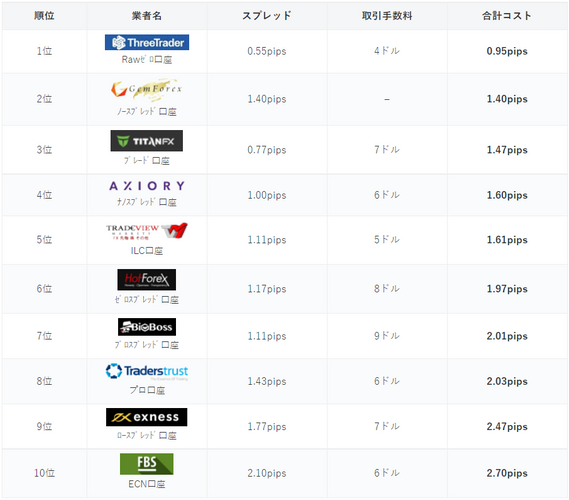The height and width of the screenshot is (500, 569).
Task: Click the Traderstrust logo
Action: [147, 372]
